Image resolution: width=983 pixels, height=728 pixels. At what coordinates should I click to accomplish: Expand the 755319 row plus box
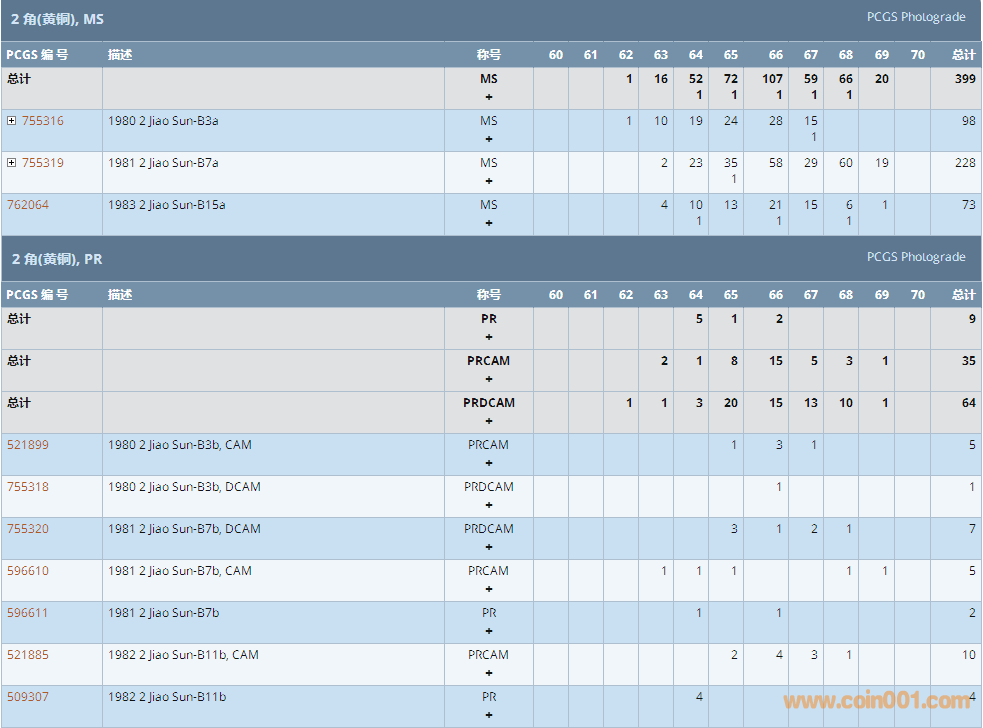tap(12, 163)
